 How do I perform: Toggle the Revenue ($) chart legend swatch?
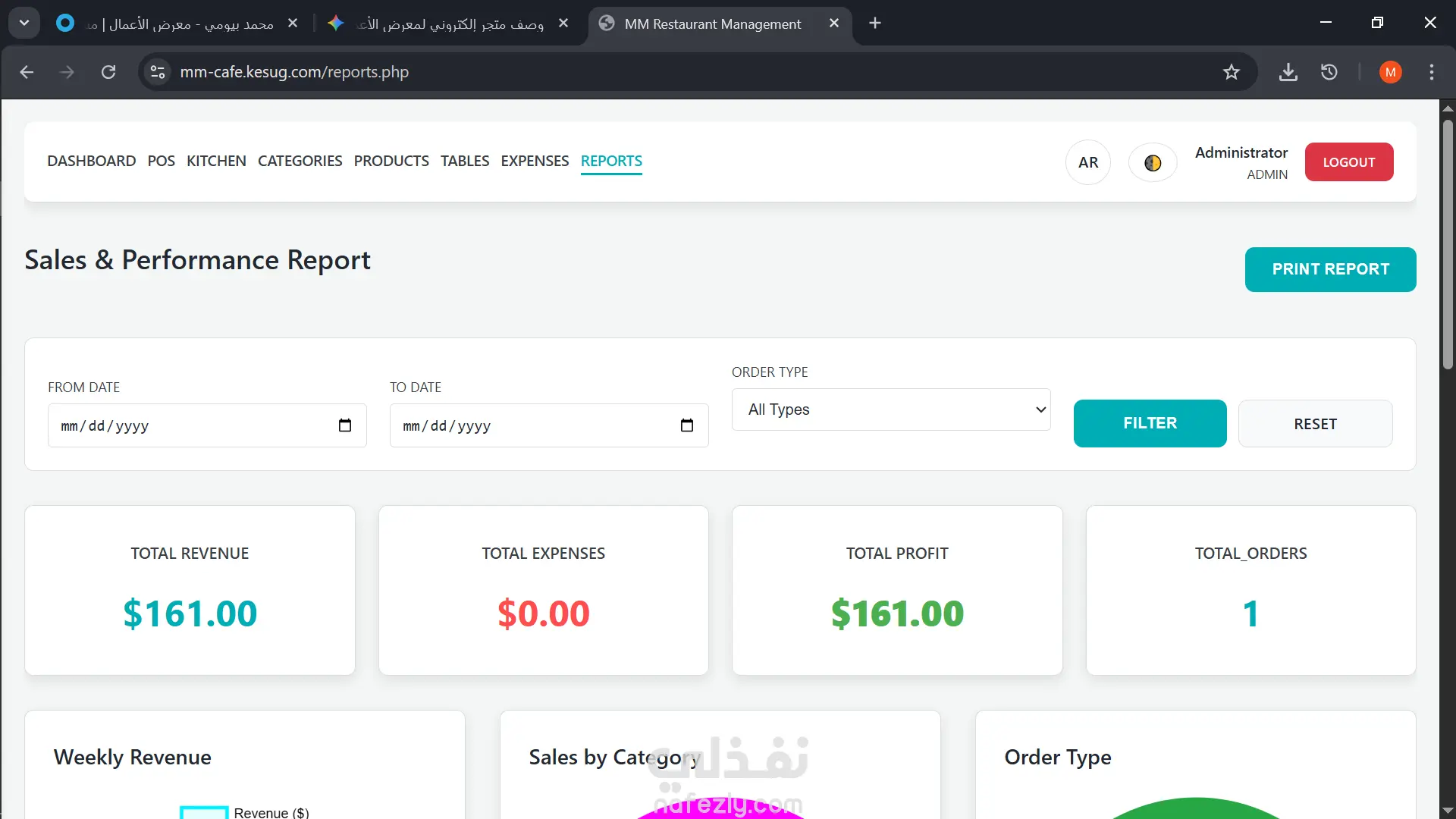204,812
